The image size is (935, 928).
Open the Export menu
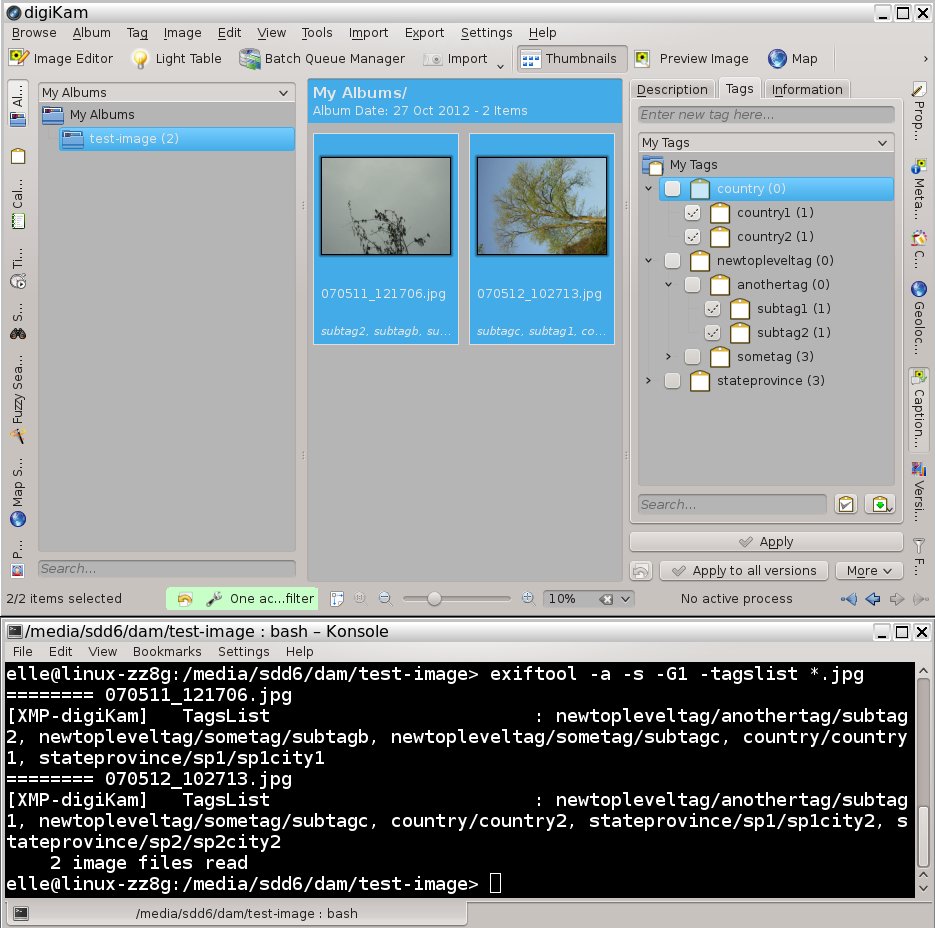[x=424, y=33]
